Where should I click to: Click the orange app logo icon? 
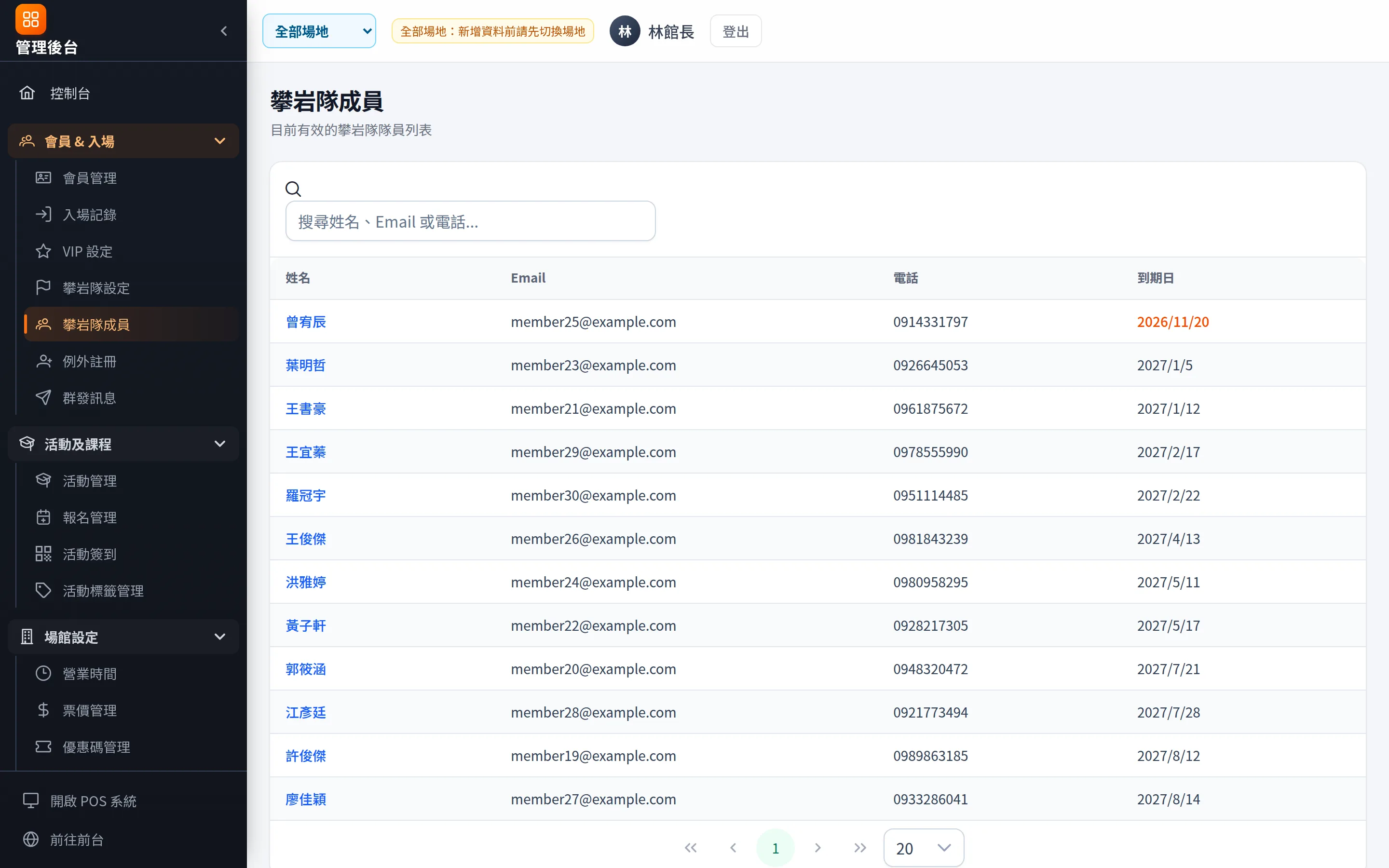(30, 19)
